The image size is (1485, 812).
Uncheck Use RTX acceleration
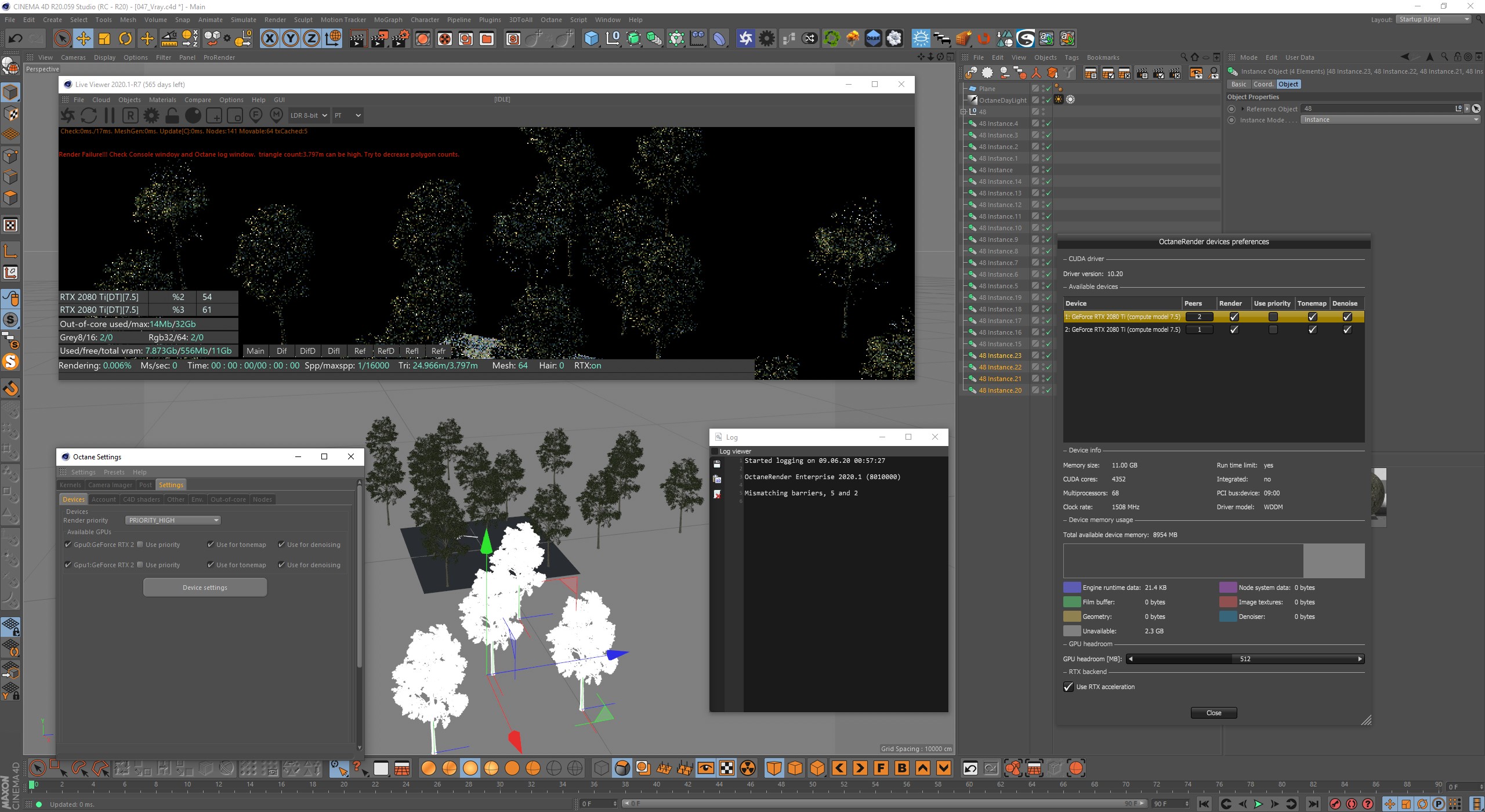(x=1069, y=687)
